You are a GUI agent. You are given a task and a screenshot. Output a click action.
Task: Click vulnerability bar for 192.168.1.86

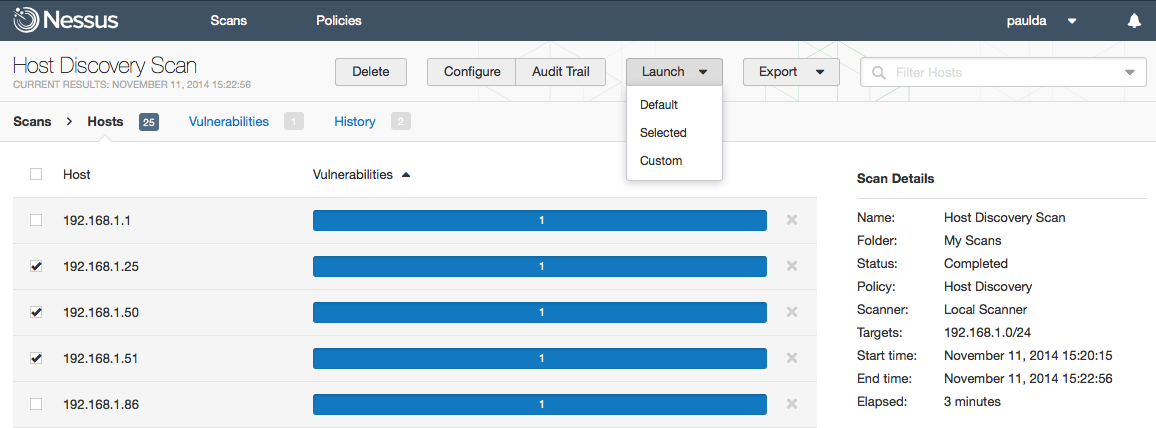[x=540, y=404]
